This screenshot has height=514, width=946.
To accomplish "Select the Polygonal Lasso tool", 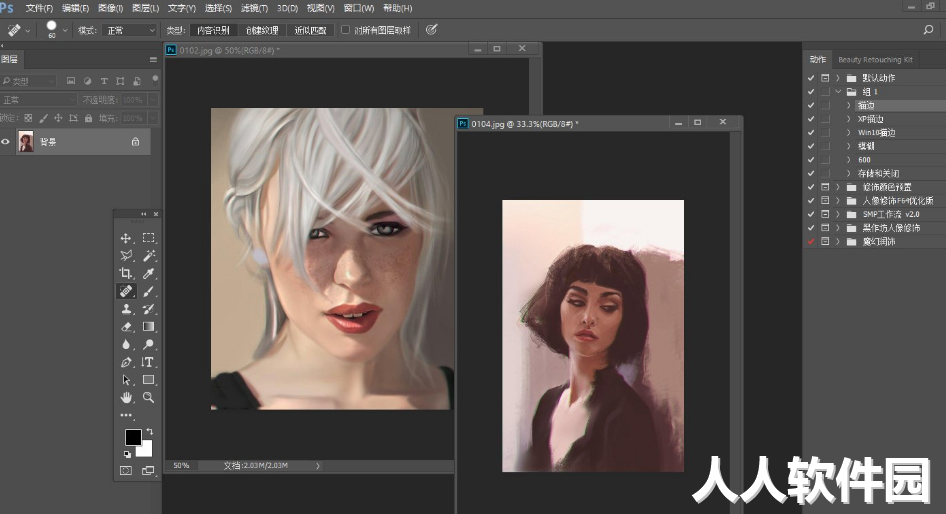I will (x=125, y=256).
